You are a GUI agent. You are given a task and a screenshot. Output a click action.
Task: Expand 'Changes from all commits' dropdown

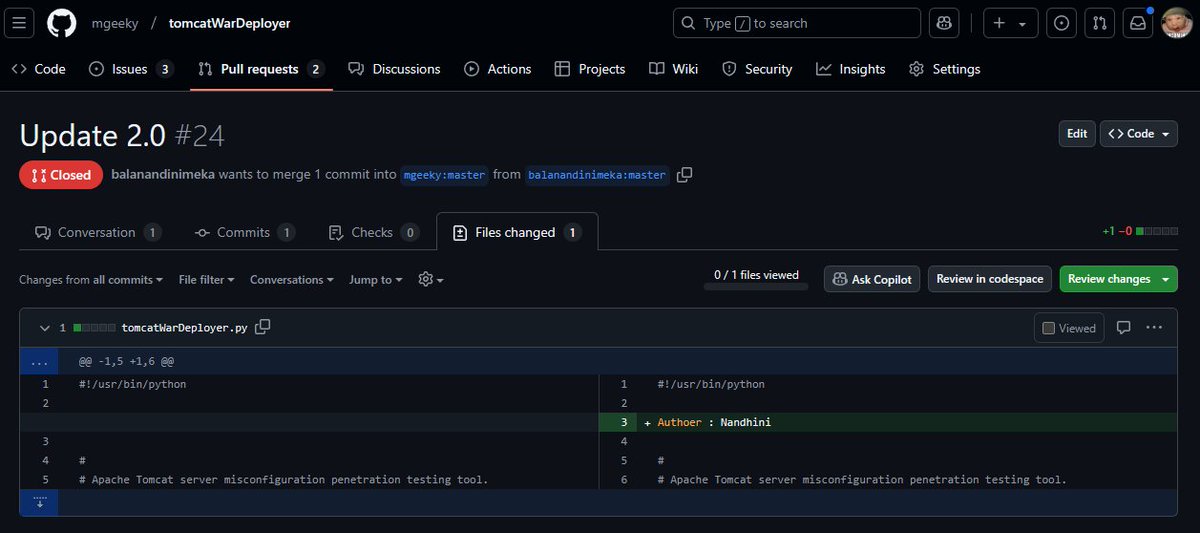tap(91, 280)
